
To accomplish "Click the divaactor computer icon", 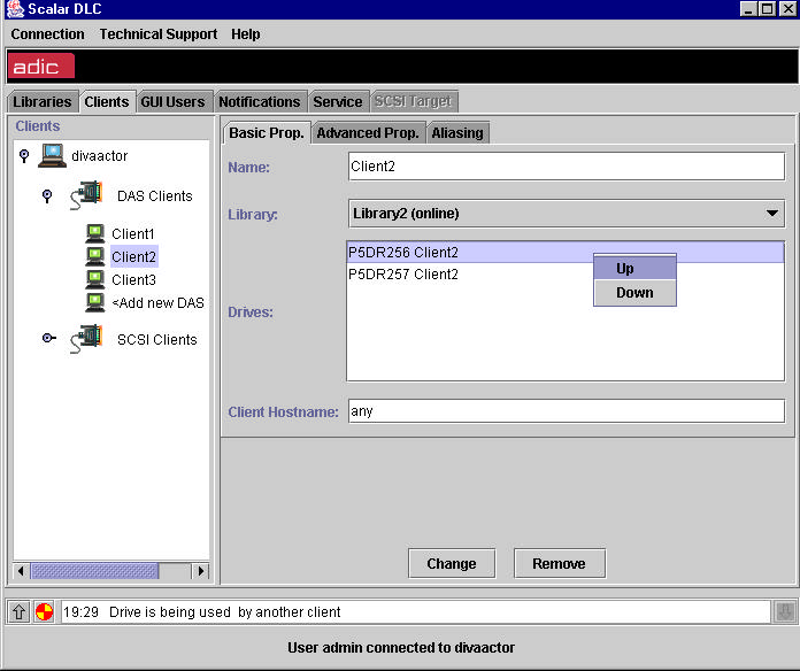I will pyautogui.click(x=53, y=155).
